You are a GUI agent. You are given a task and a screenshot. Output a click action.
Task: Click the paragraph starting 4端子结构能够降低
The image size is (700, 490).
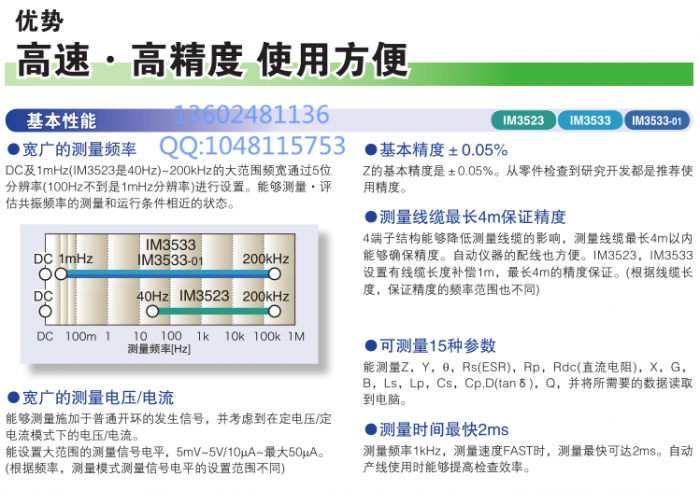[528, 264]
